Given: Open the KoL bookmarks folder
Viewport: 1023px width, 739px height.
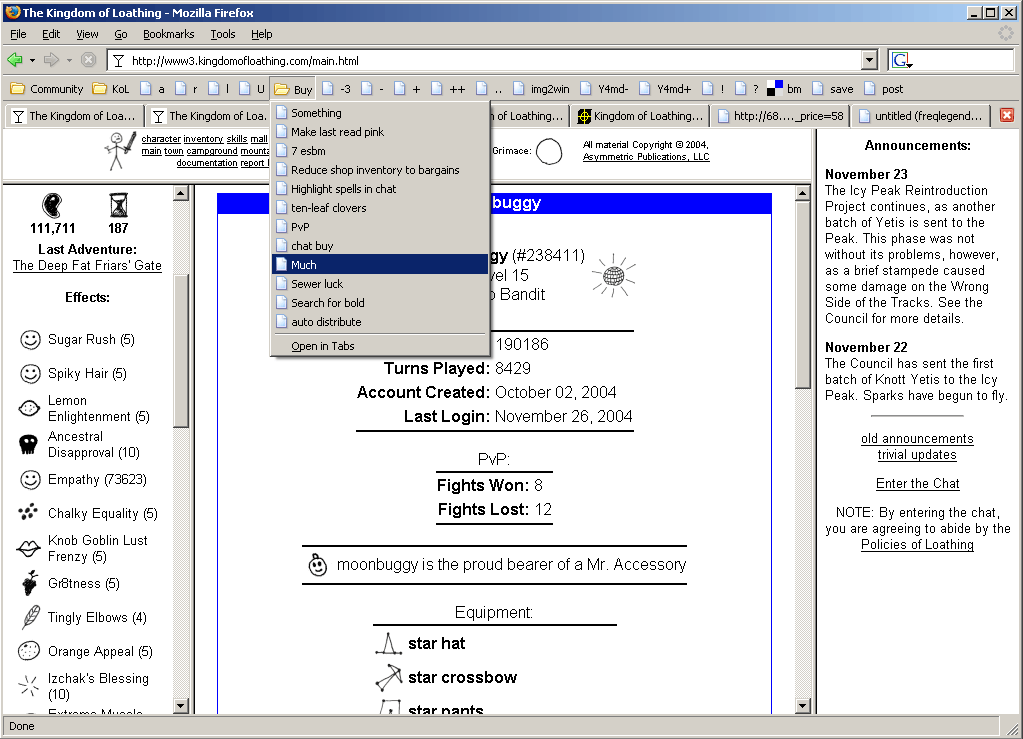Looking at the screenshot, I should point(111,89).
